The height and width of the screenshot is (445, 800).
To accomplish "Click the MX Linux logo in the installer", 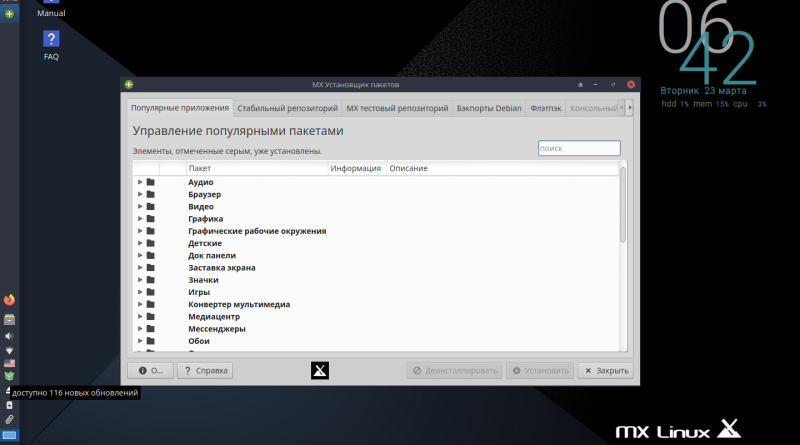I will coord(320,370).
